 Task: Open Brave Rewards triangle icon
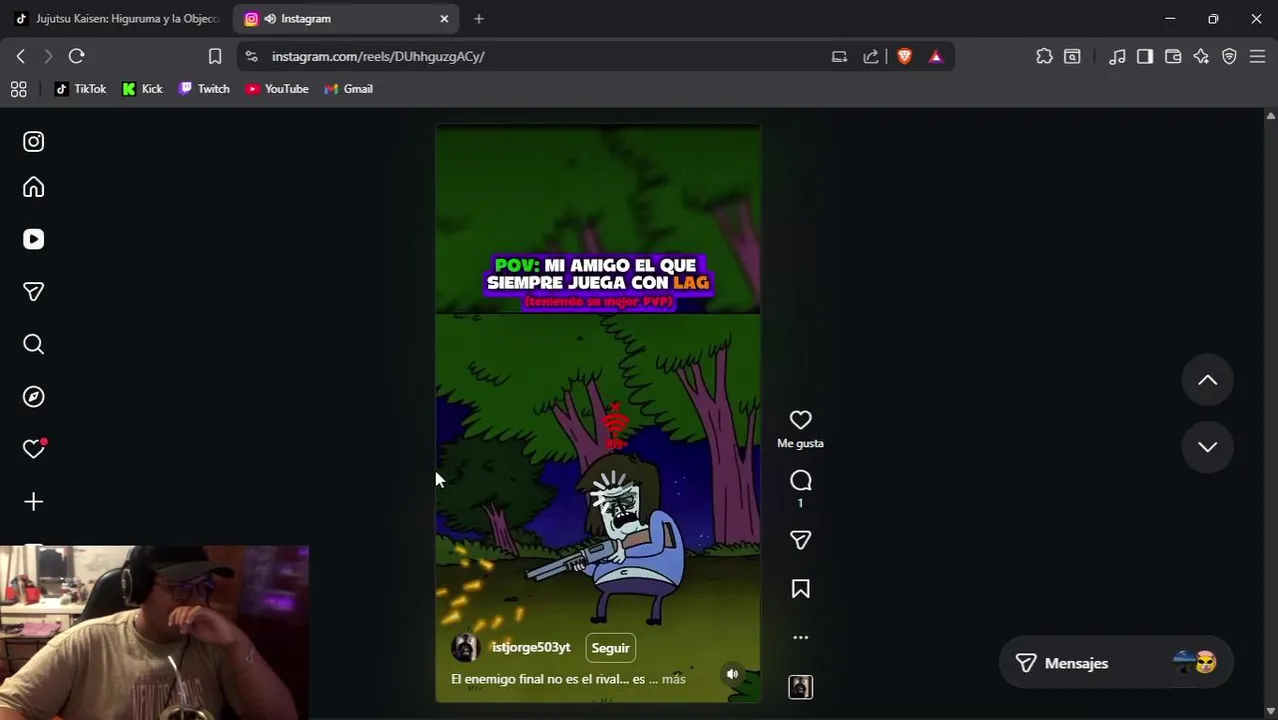point(936,56)
